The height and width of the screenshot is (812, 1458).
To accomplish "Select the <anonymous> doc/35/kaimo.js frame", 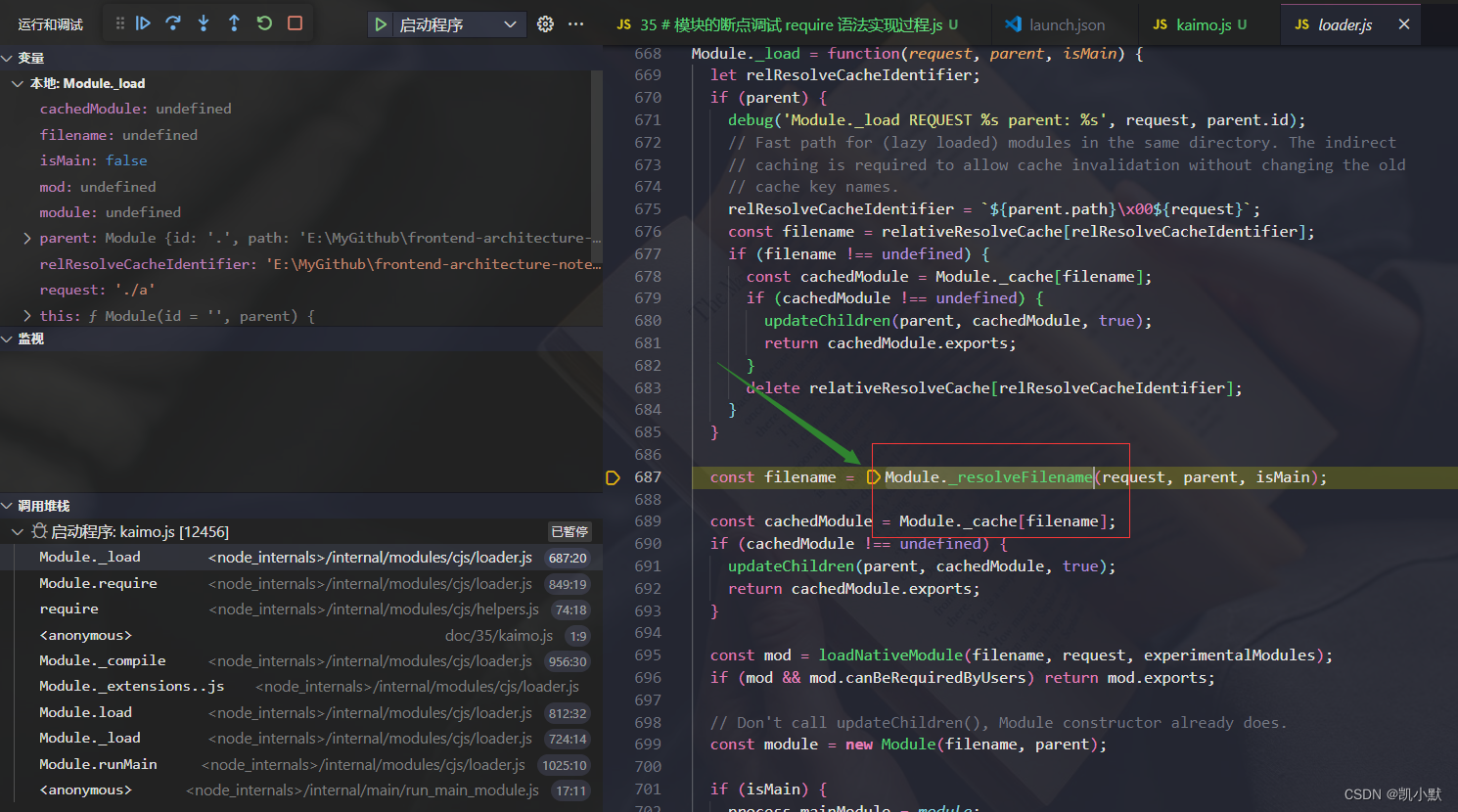I will click(301, 635).
